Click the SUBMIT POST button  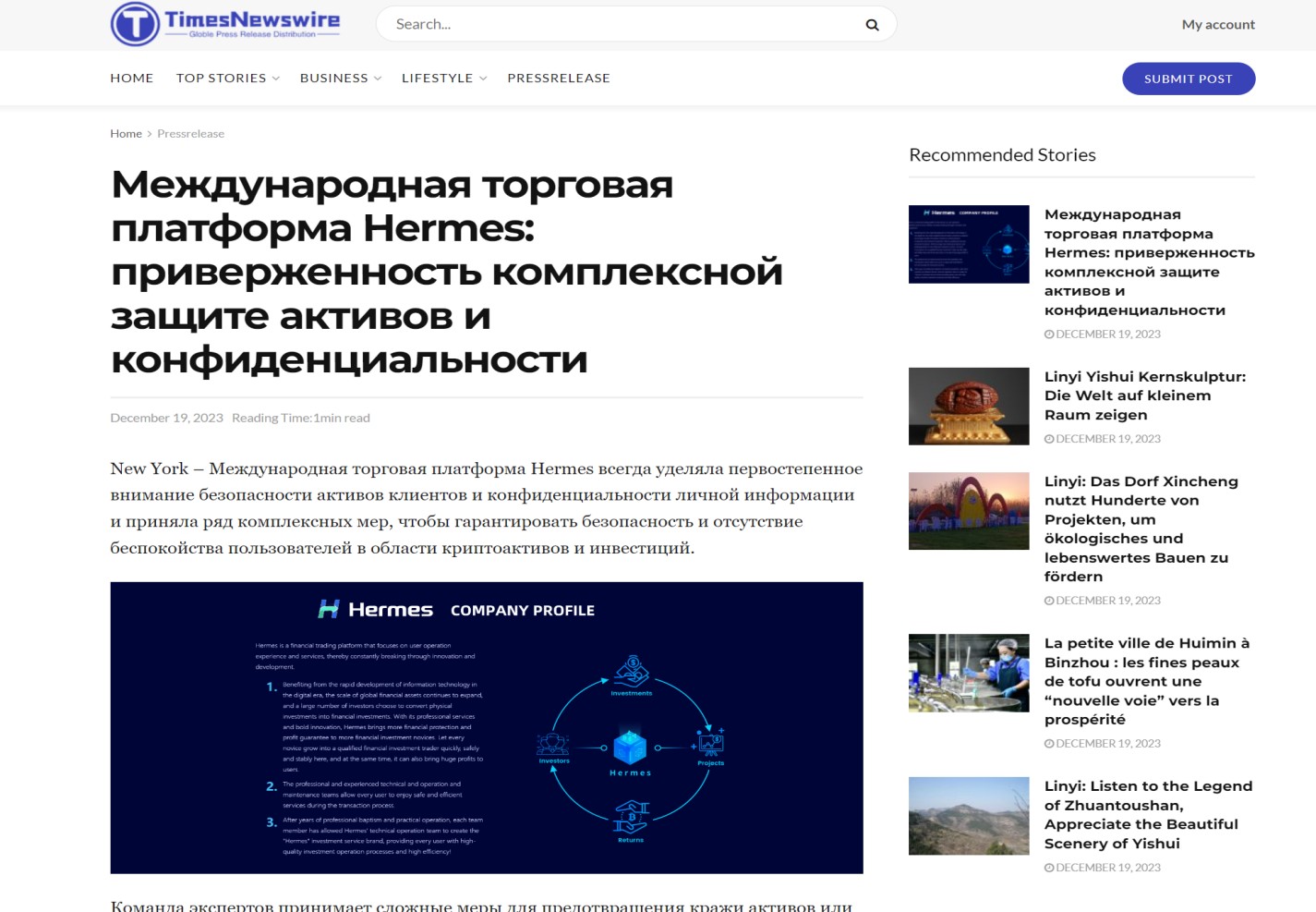coord(1189,79)
